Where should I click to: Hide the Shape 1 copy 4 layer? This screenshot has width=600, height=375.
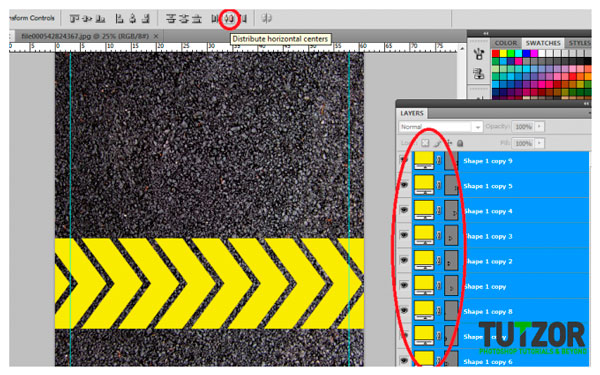tap(404, 210)
